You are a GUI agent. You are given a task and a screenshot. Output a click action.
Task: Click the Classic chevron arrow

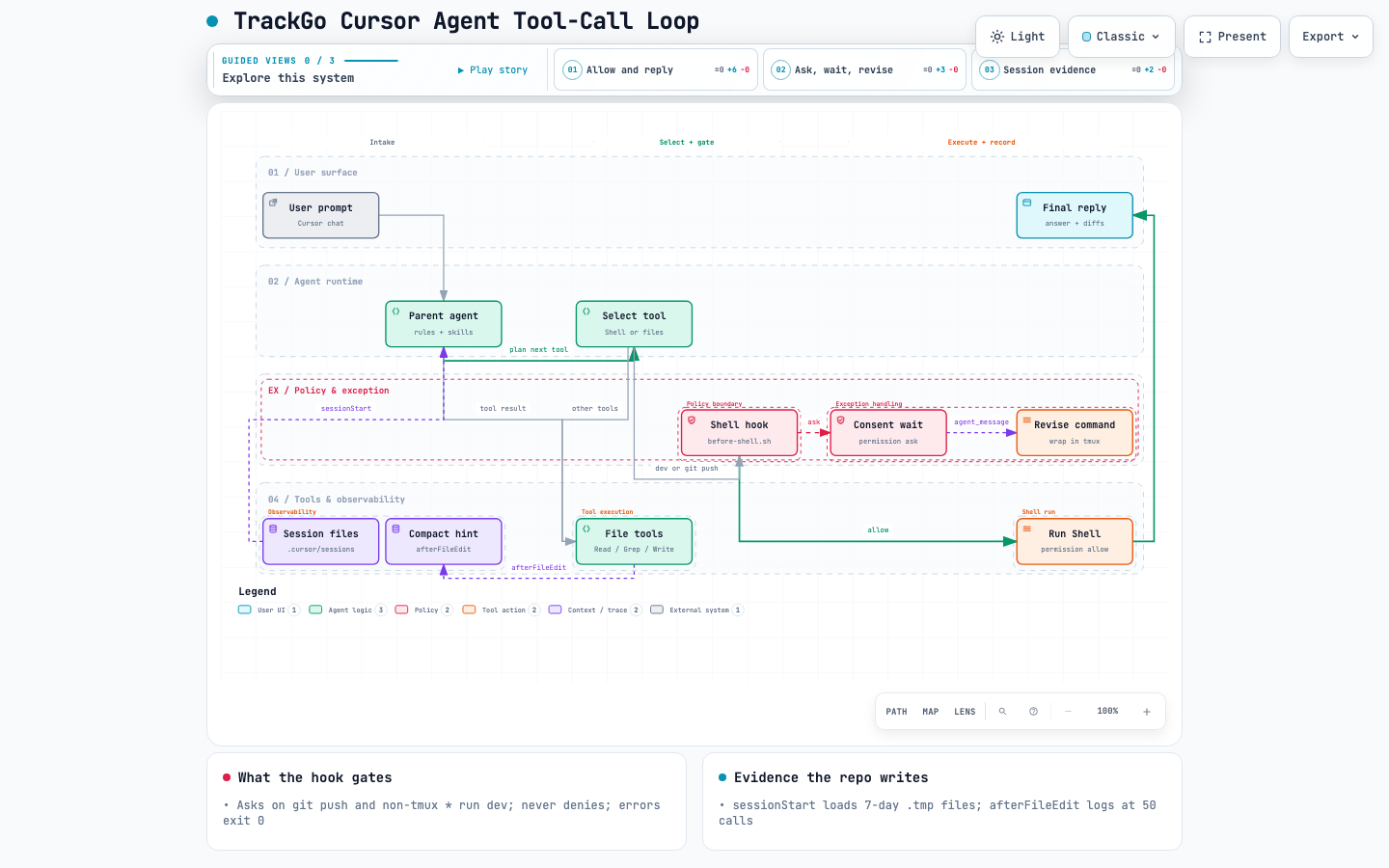[x=1156, y=37]
